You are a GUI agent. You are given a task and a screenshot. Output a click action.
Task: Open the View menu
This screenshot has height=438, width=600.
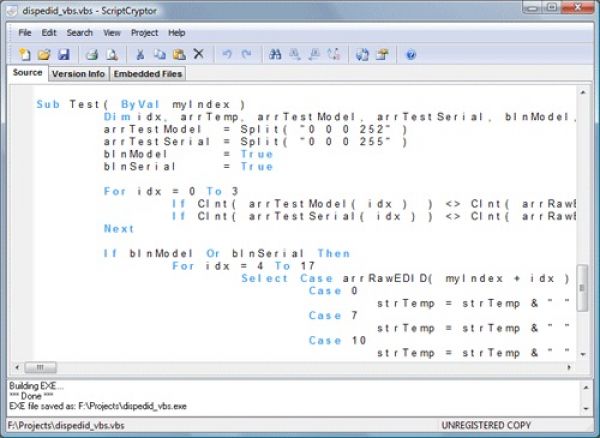112,33
